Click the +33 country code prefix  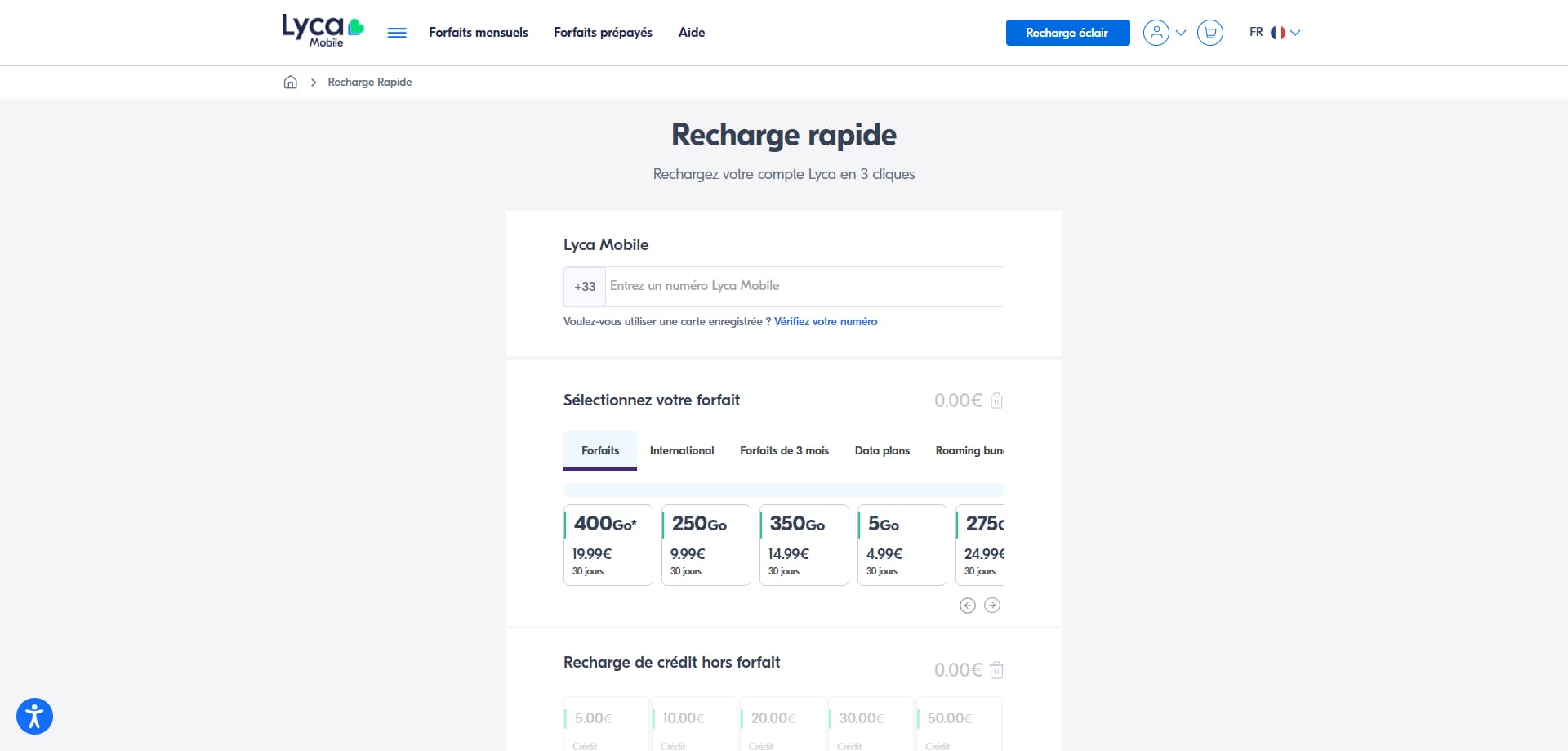585,287
